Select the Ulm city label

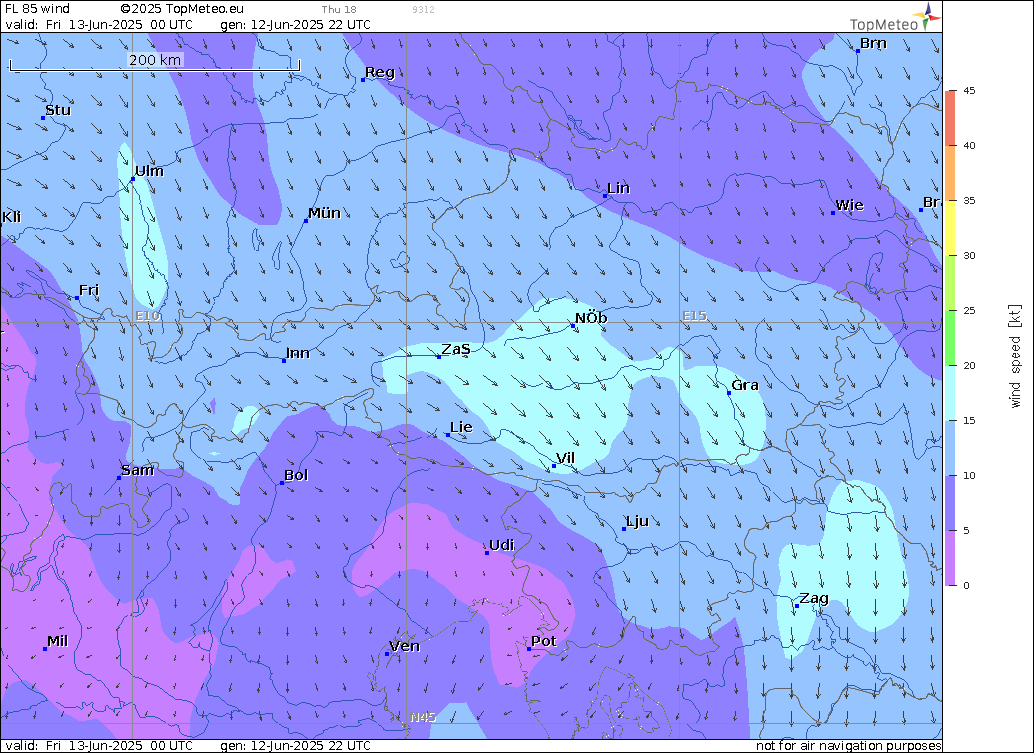coord(150,171)
